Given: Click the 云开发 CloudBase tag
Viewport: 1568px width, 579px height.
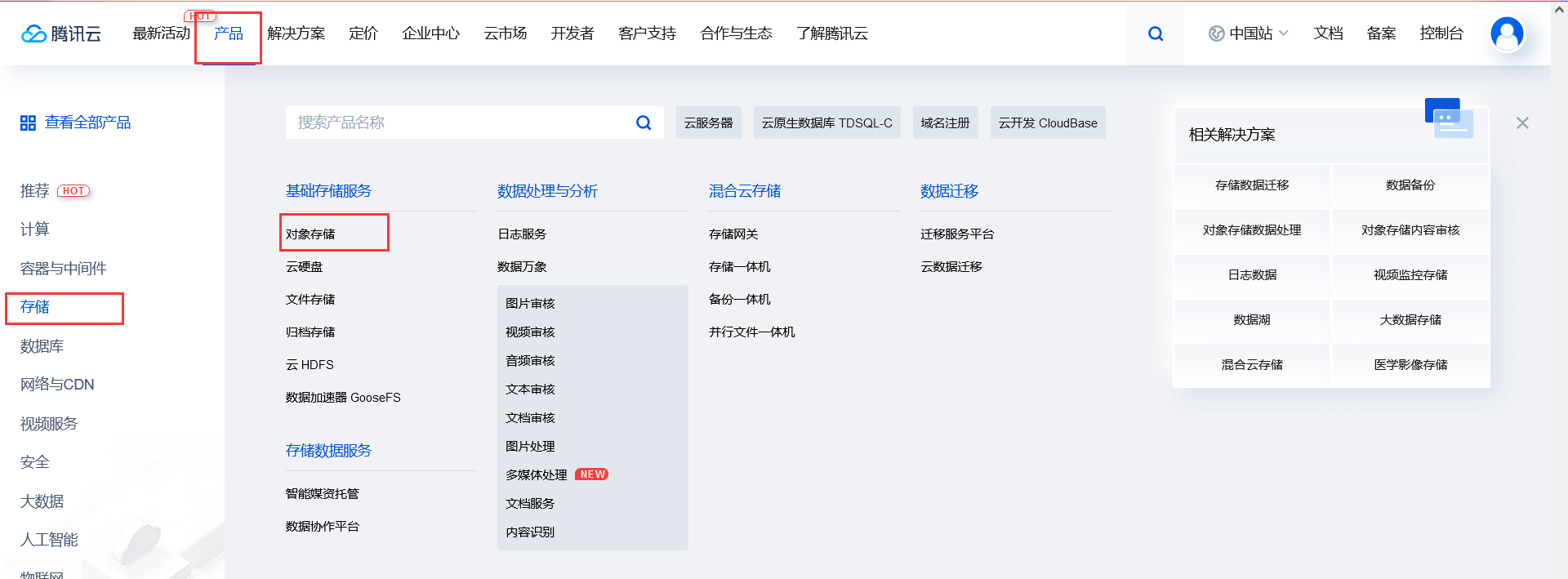Looking at the screenshot, I should pyautogui.click(x=1048, y=122).
